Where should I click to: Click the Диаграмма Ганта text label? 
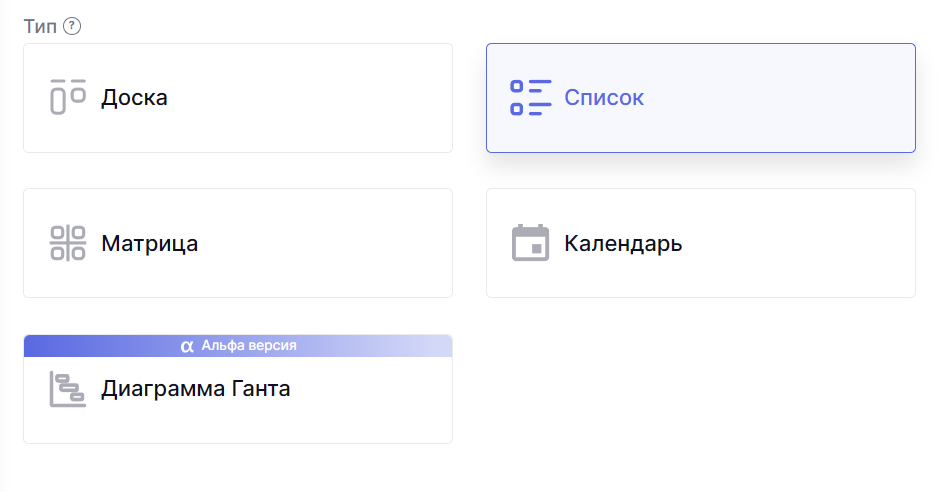(195, 388)
